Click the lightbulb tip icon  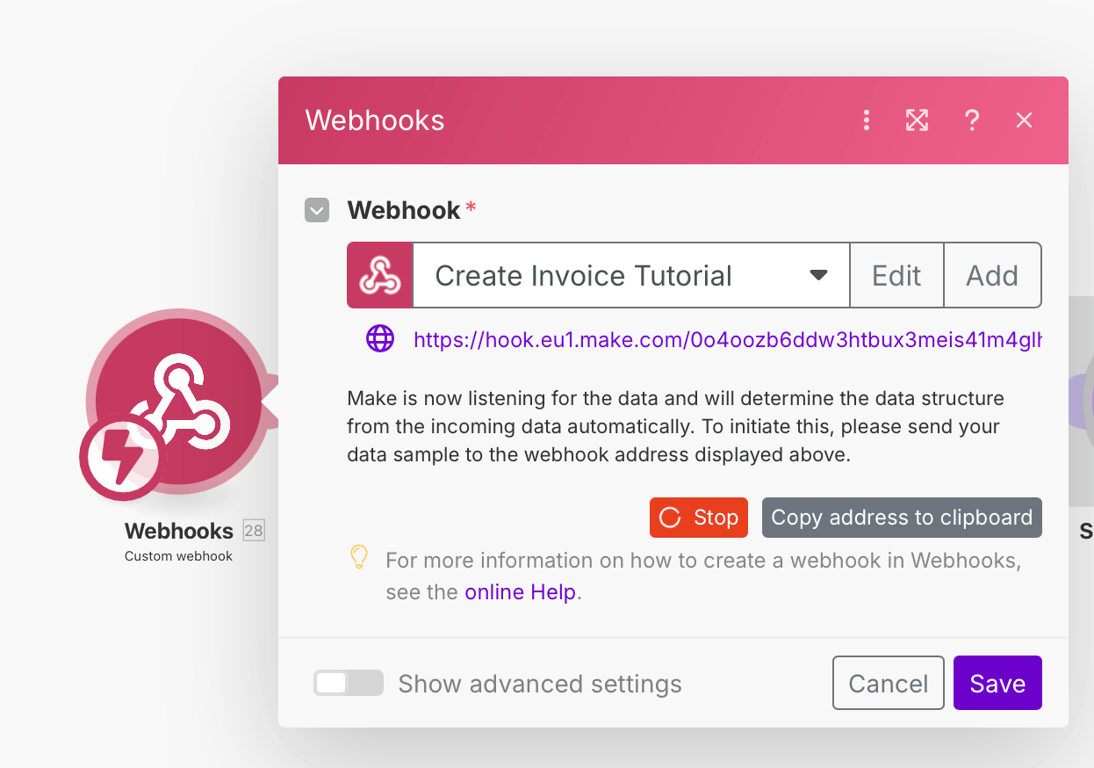[359, 557]
